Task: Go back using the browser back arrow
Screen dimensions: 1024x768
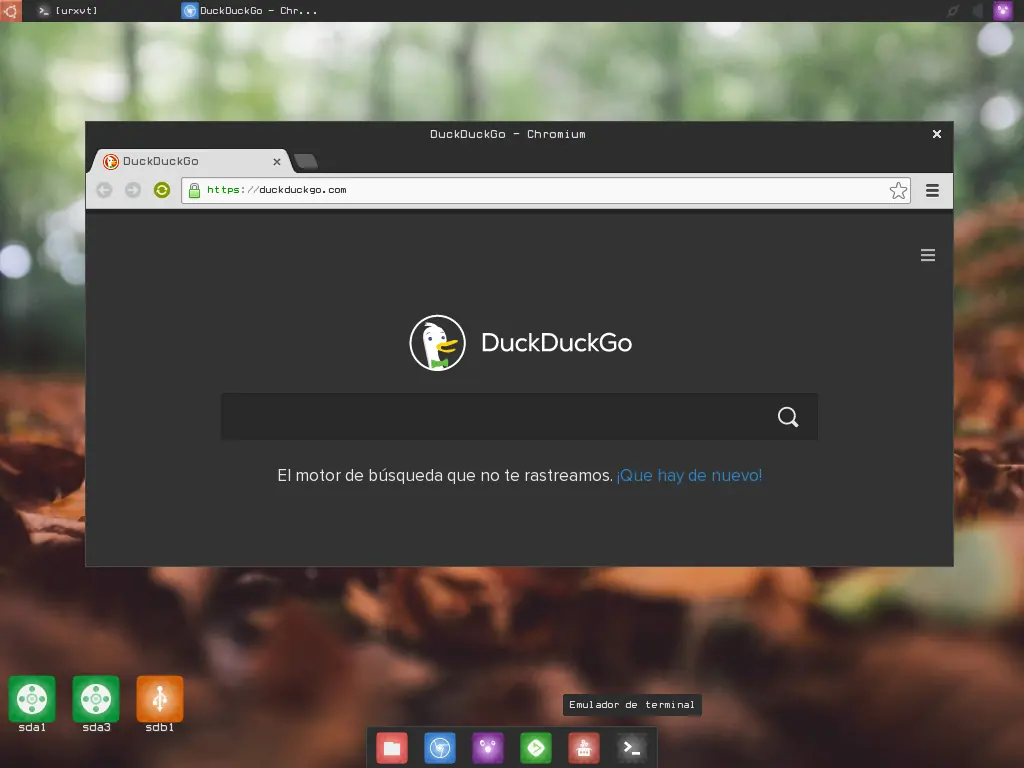Action: click(x=104, y=190)
